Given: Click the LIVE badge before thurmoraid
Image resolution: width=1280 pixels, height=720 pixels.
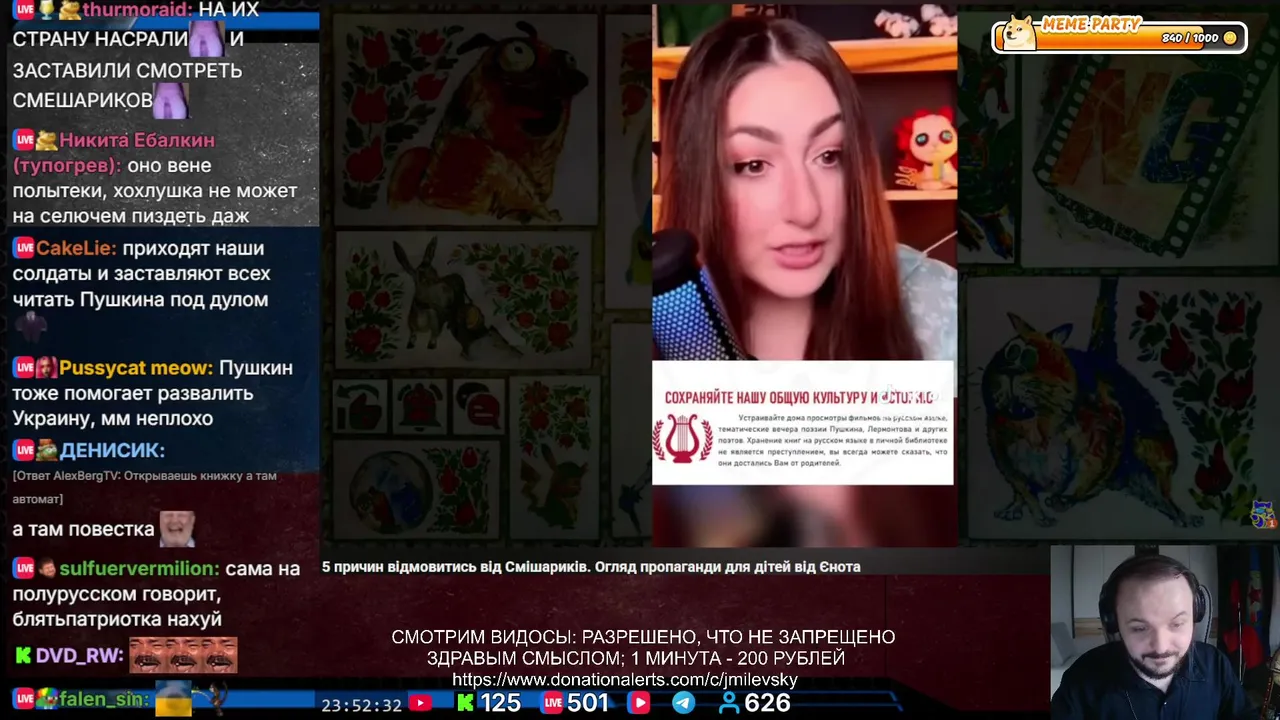Looking at the screenshot, I should pos(24,10).
